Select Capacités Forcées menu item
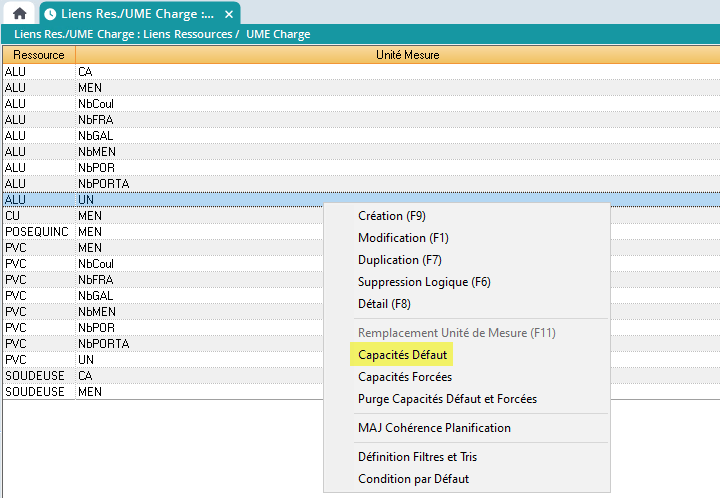The image size is (720, 498). 405,377
